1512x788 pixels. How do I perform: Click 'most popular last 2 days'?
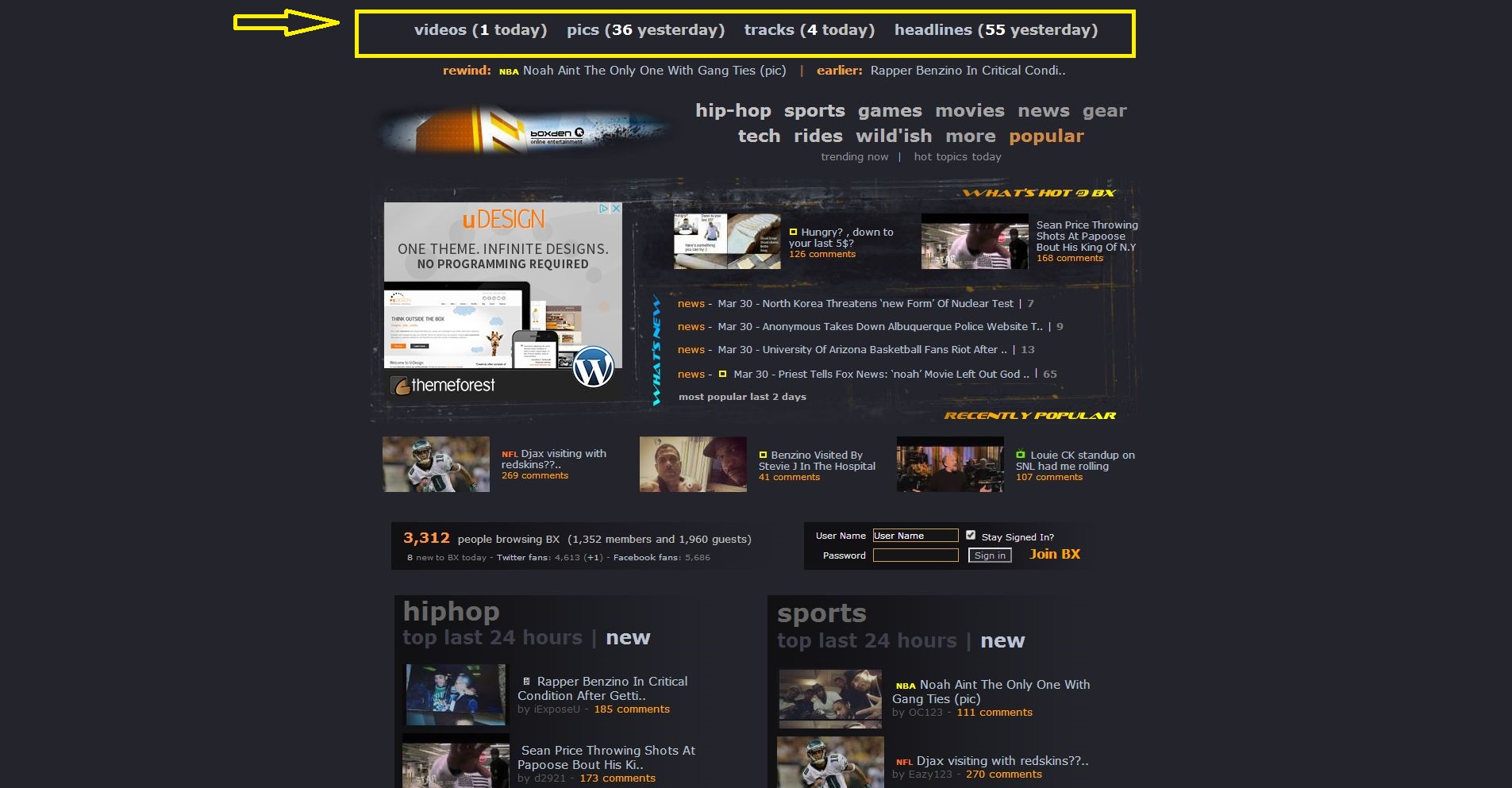point(742,397)
